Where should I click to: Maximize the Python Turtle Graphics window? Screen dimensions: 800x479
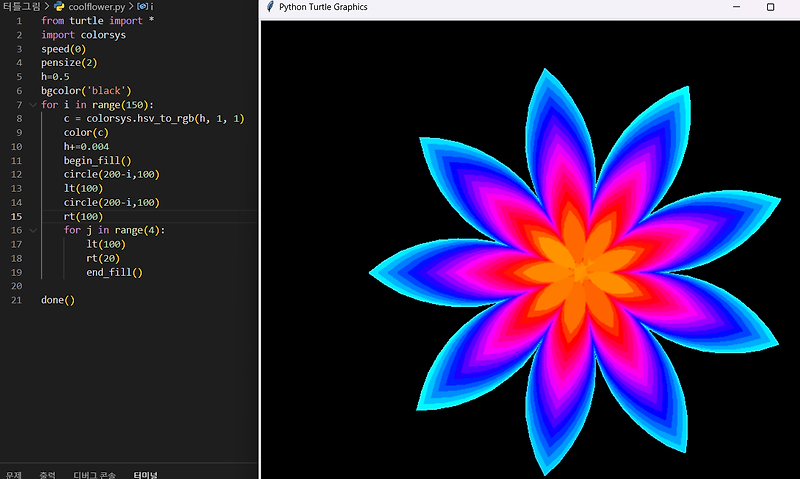(x=770, y=7)
